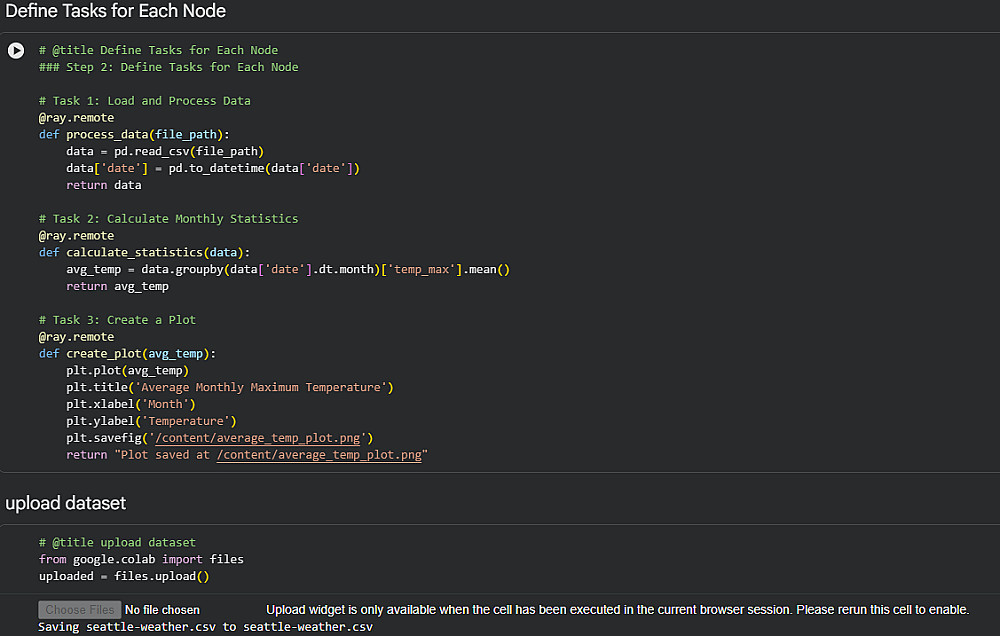Viewport: 1000px width, 636px height.
Task: Run the Define Tasks code cell
Action: click(x=16, y=51)
